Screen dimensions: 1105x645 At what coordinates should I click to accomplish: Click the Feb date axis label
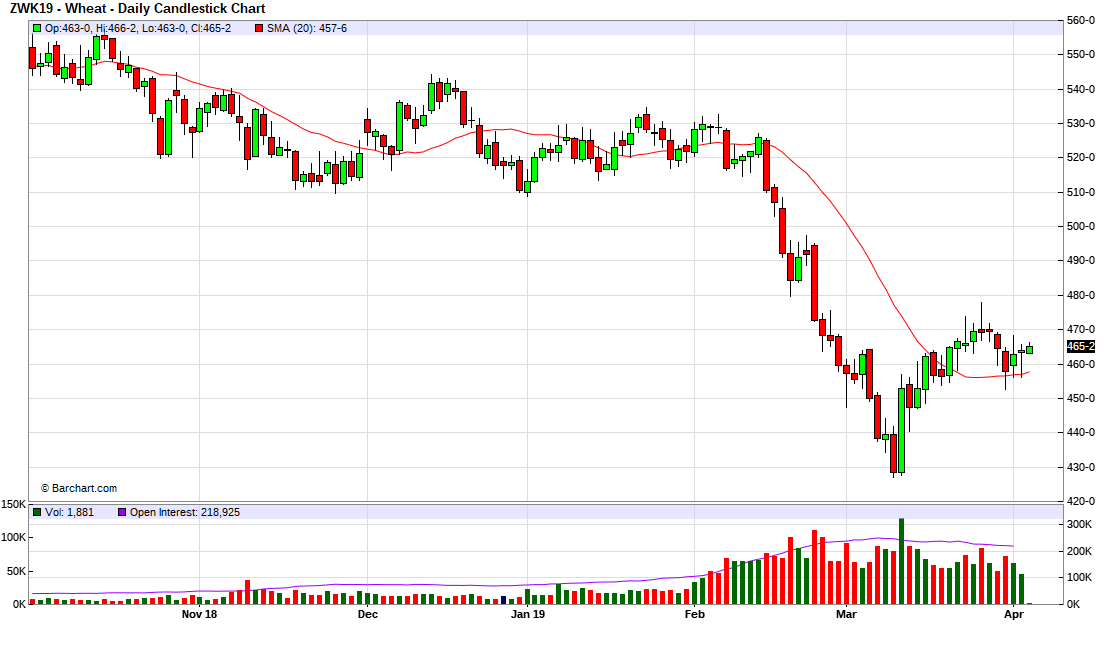[693, 614]
